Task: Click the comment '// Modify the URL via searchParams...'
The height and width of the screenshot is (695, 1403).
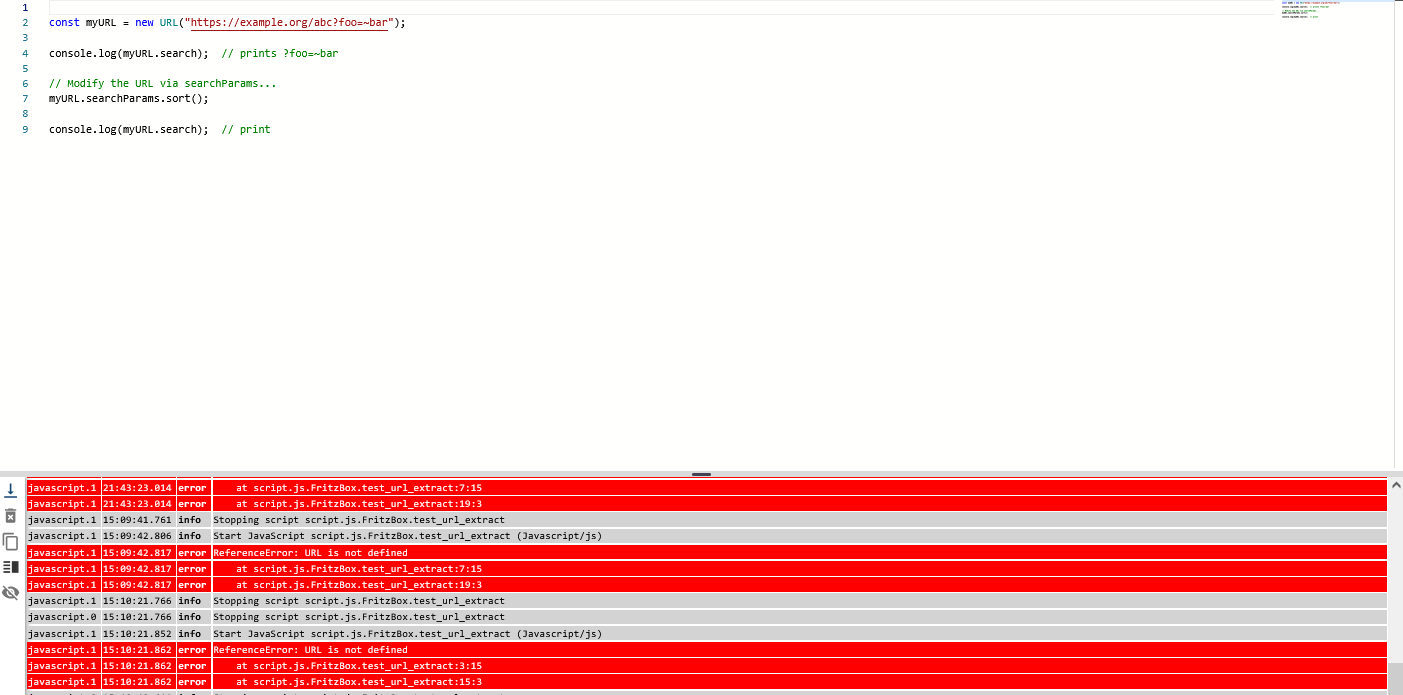Action: pyautogui.click(x=163, y=84)
